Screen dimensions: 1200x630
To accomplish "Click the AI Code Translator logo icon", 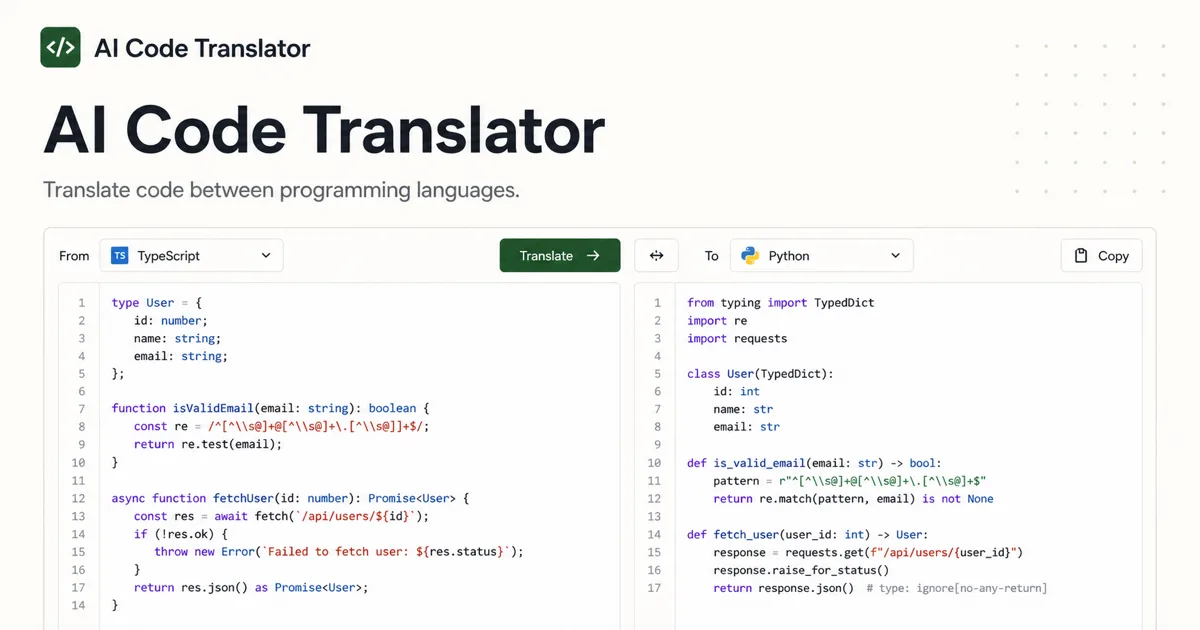I will tap(60, 47).
